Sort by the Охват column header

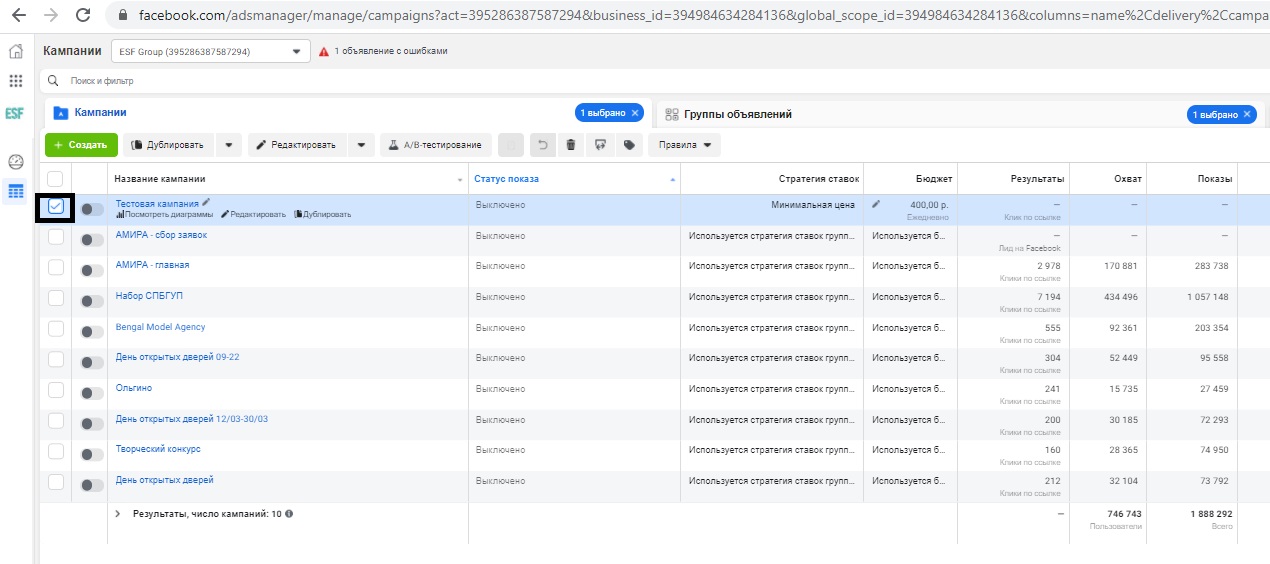click(1126, 179)
